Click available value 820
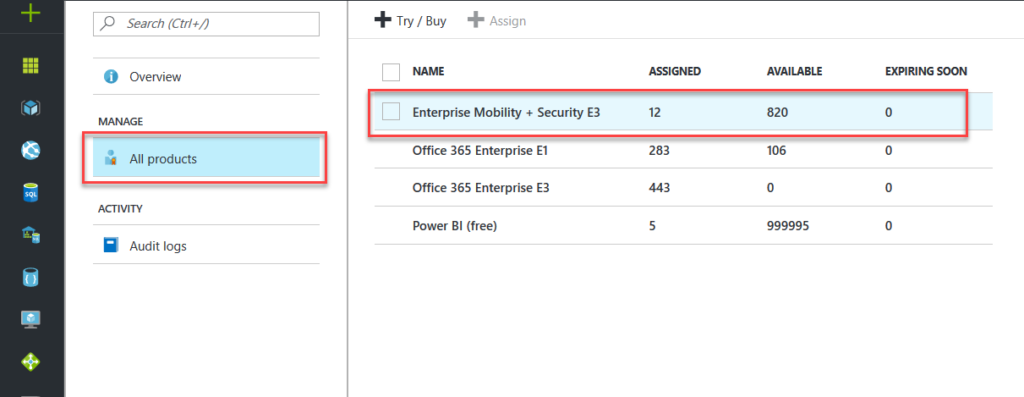The image size is (1024, 397). (x=777, y=112)
